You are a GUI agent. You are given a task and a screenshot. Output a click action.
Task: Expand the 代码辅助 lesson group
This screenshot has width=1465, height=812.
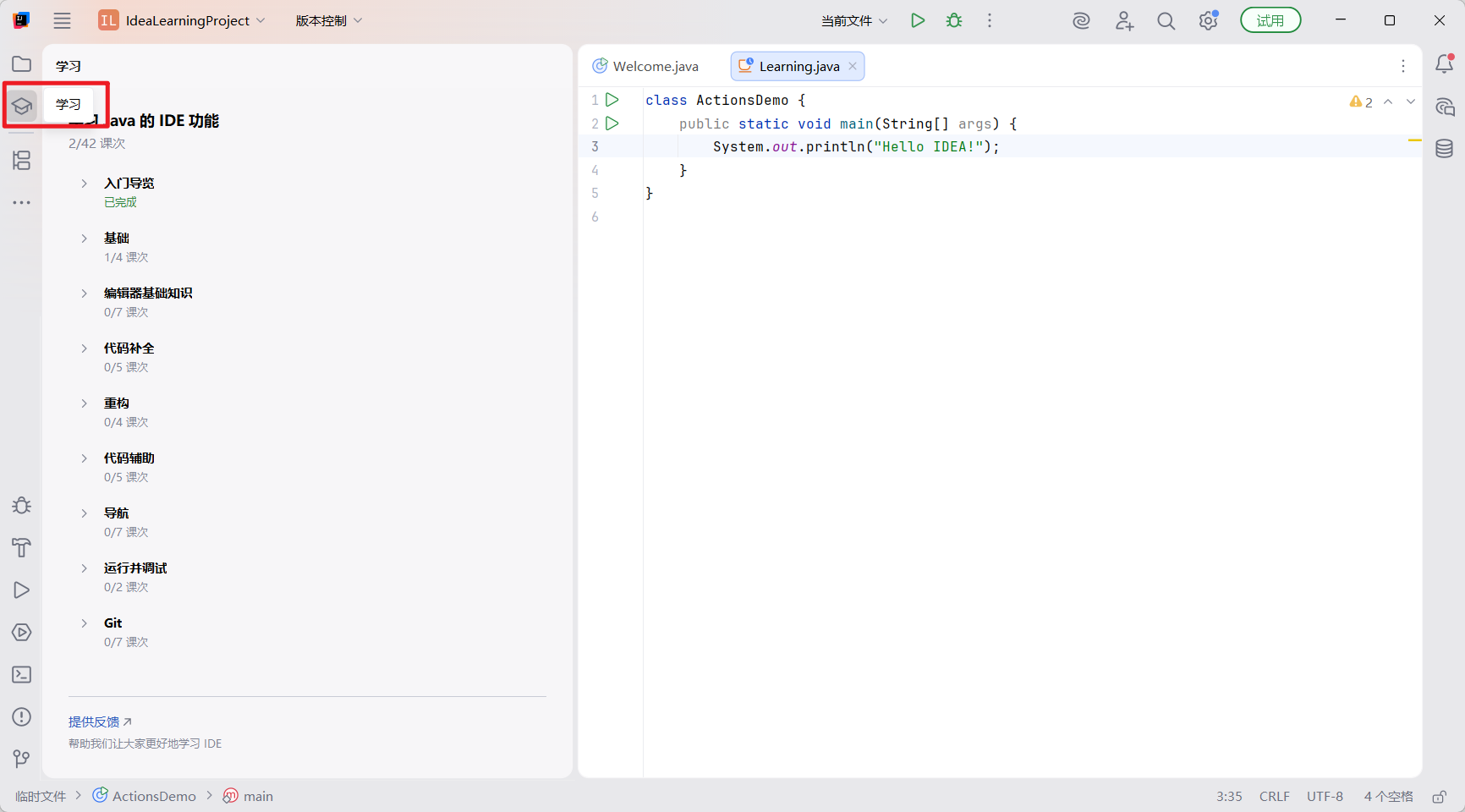tap(85, 458)
